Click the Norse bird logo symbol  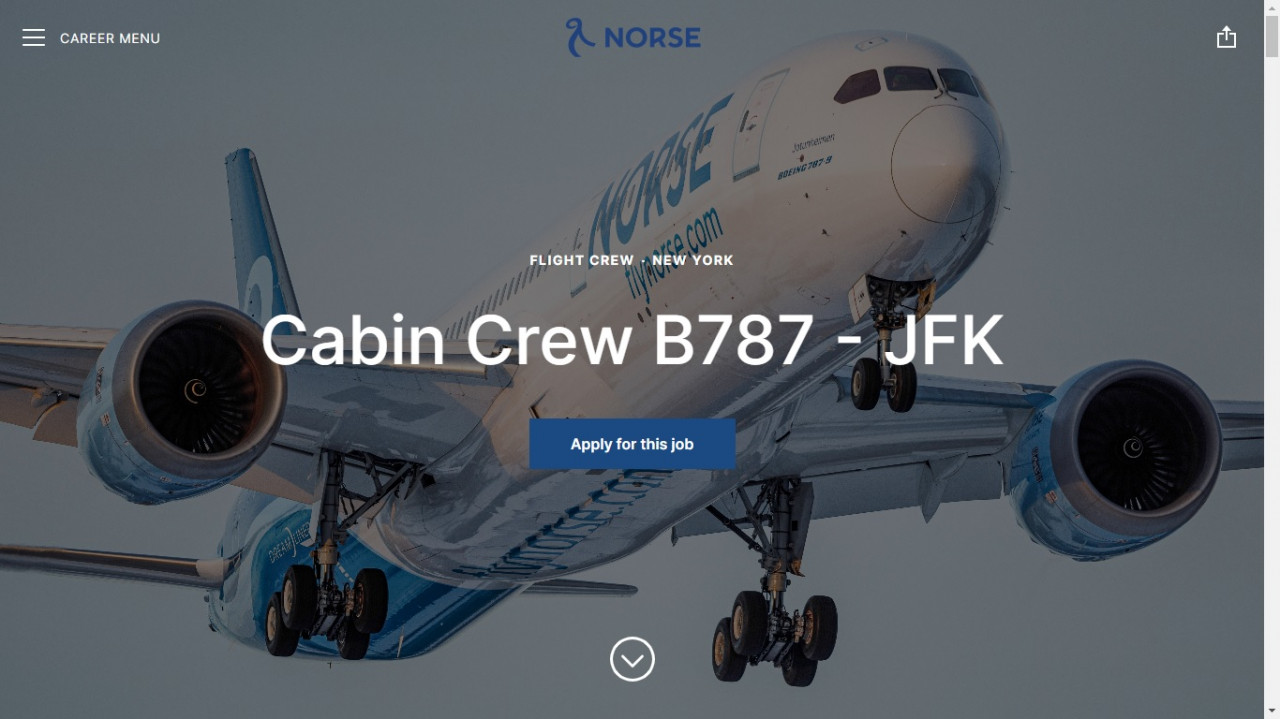pyautogui.click(x=580, y=37)
